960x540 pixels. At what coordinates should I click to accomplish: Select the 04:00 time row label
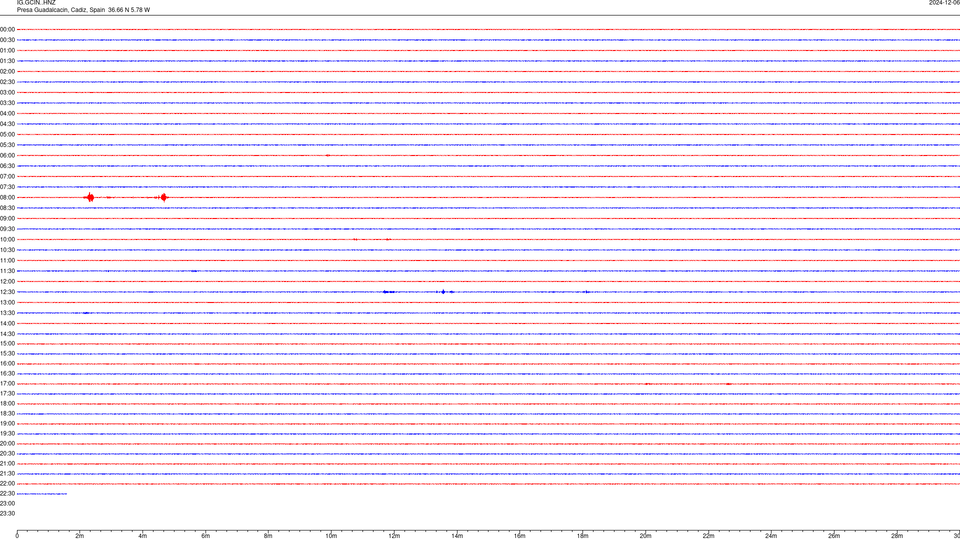coord(7,114)
